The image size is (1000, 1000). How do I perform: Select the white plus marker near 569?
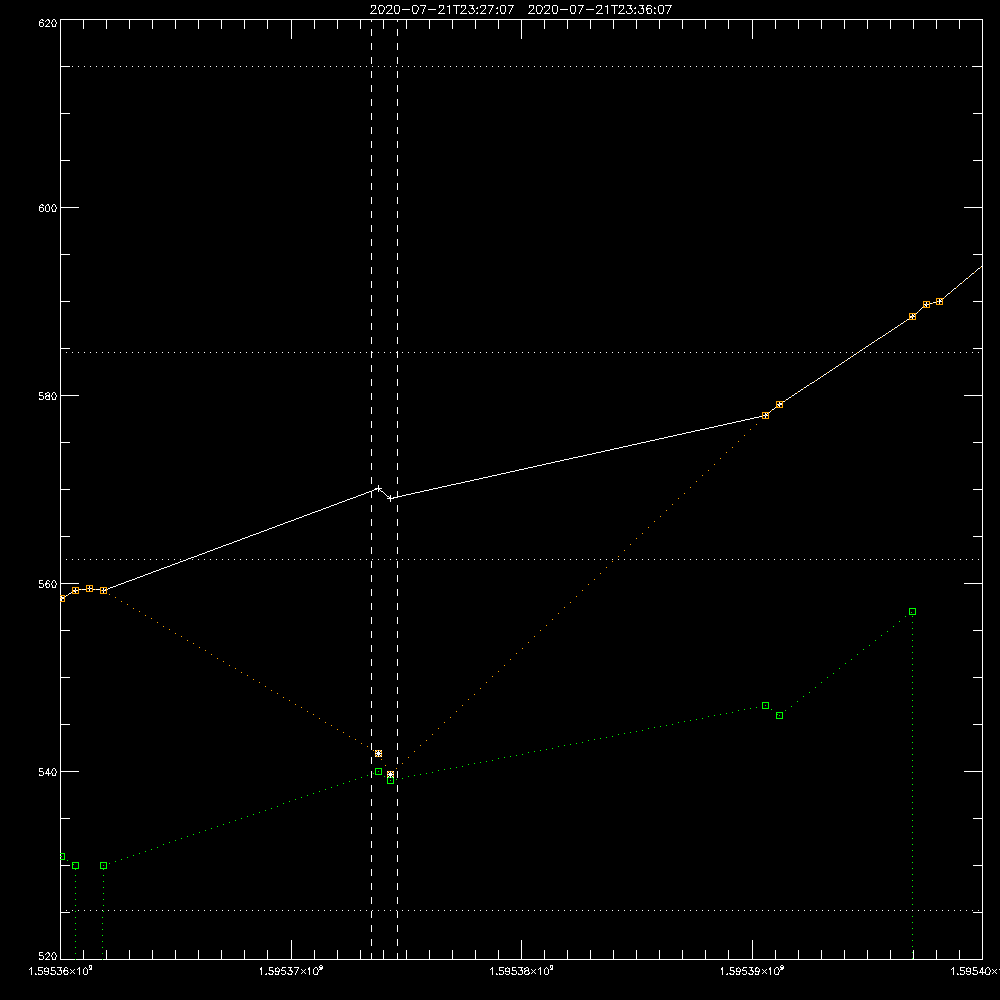[x=390, y=498]
